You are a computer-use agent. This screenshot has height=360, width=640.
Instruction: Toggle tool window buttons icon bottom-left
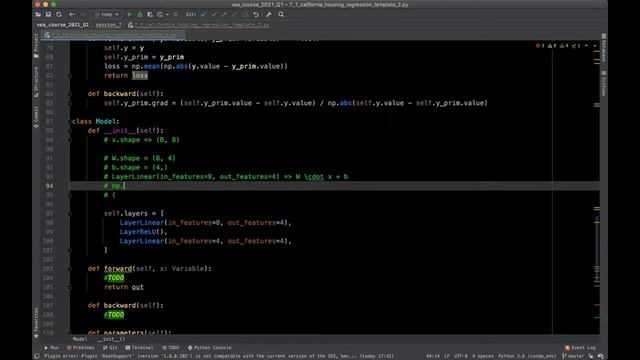(37, 356)
